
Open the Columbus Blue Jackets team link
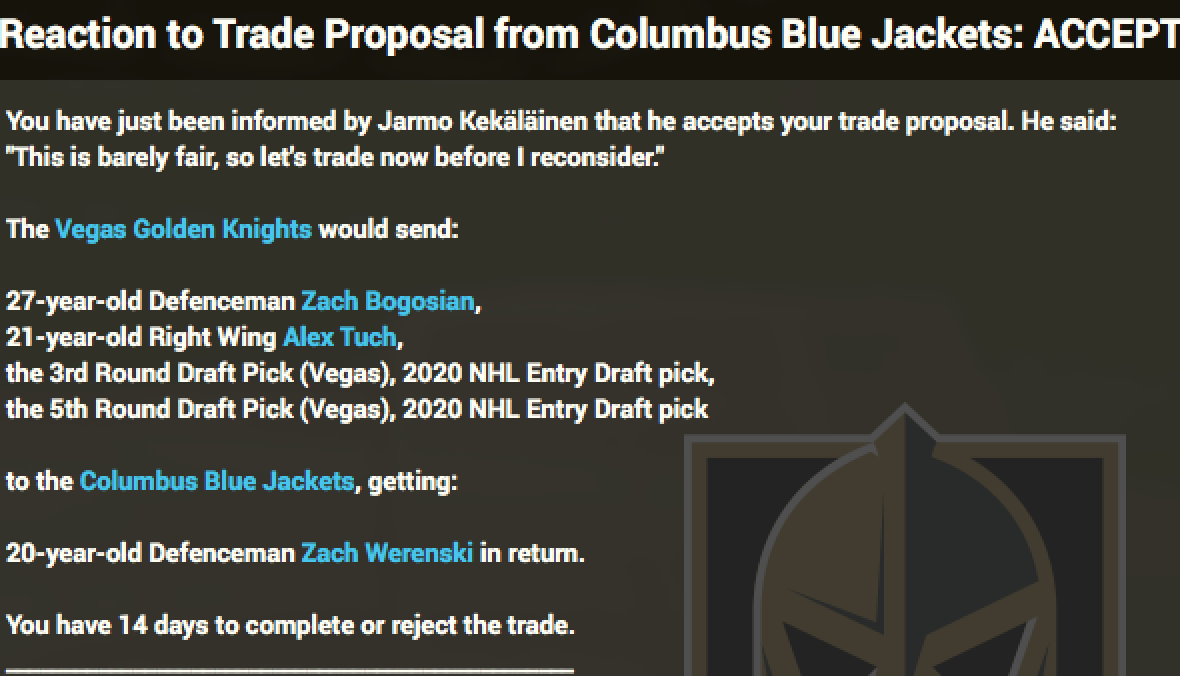(x=216, y=481)
